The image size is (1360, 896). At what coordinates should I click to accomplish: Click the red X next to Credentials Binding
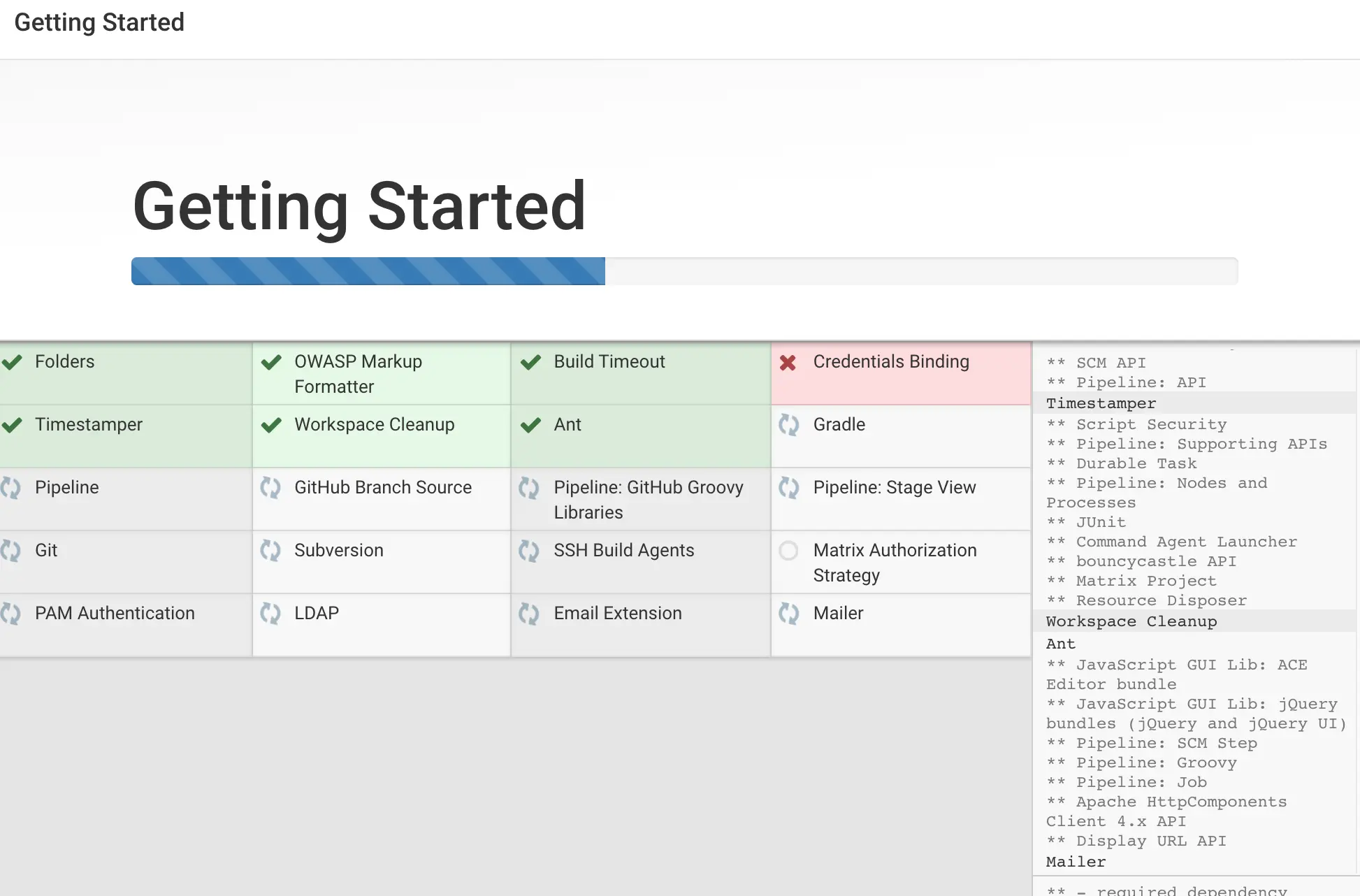click(x=788, y=363)
